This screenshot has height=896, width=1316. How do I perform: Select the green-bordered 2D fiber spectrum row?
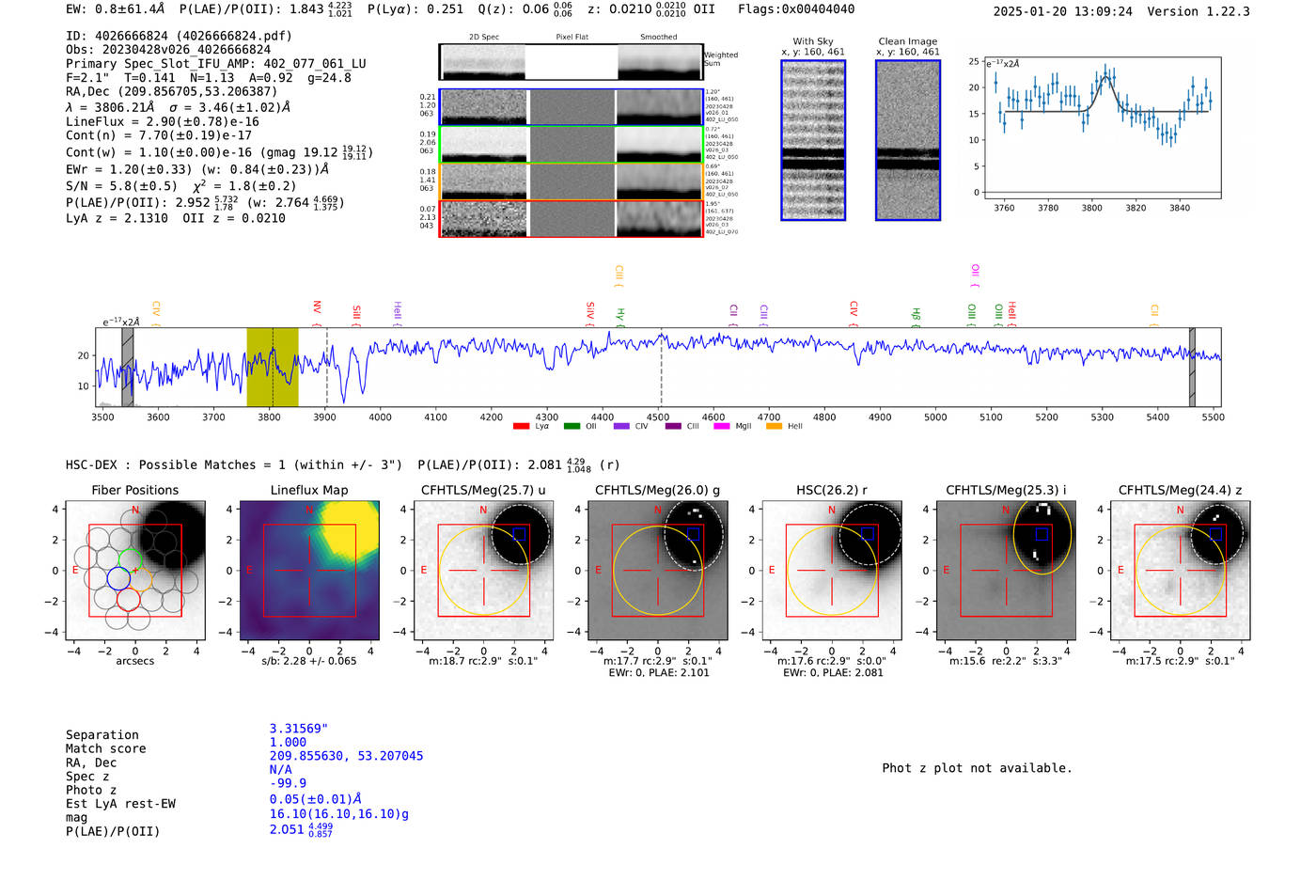tap(571, 144)
